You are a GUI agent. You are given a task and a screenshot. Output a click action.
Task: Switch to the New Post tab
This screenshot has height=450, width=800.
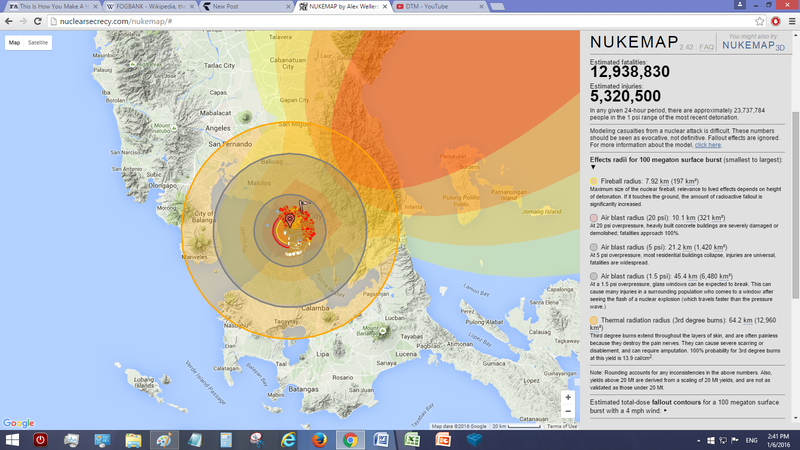click(245, 6)
